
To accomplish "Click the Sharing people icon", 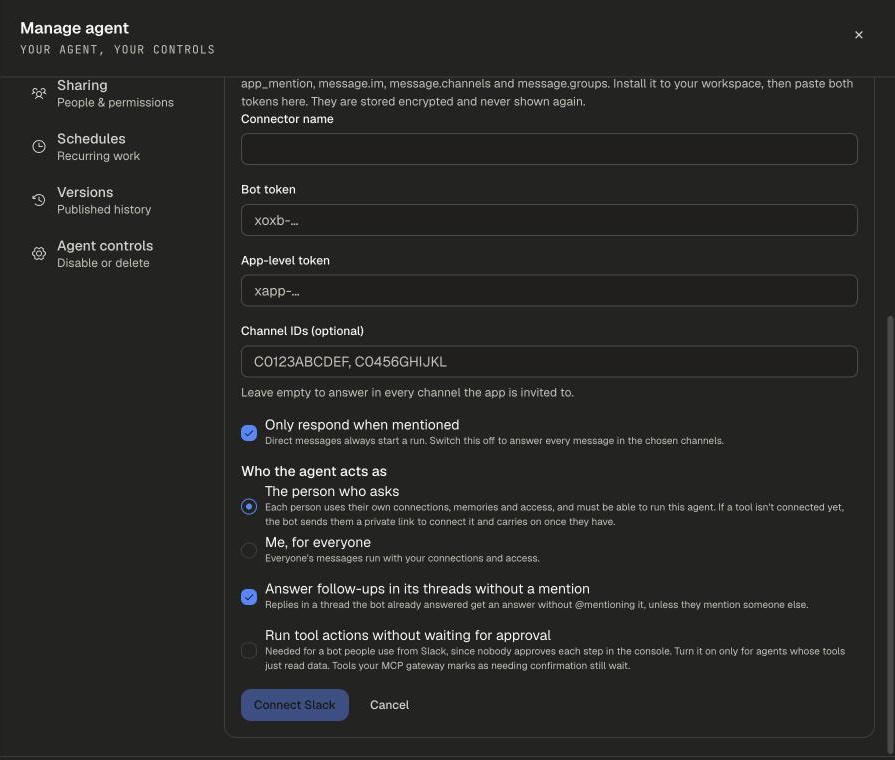I will (39, 94).
